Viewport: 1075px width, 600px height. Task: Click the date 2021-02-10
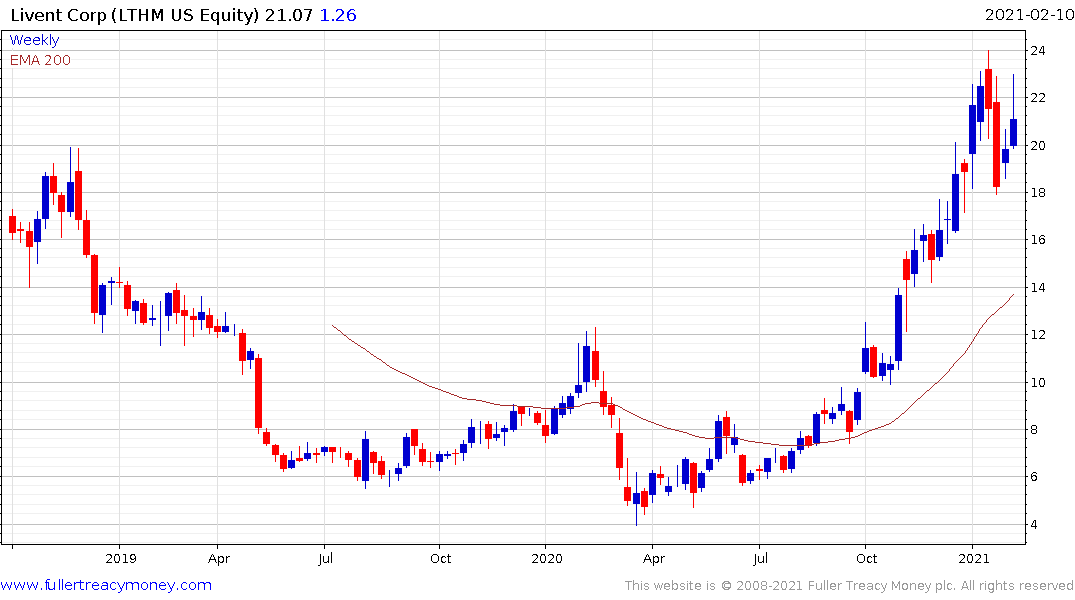[x=1029, y=15]
